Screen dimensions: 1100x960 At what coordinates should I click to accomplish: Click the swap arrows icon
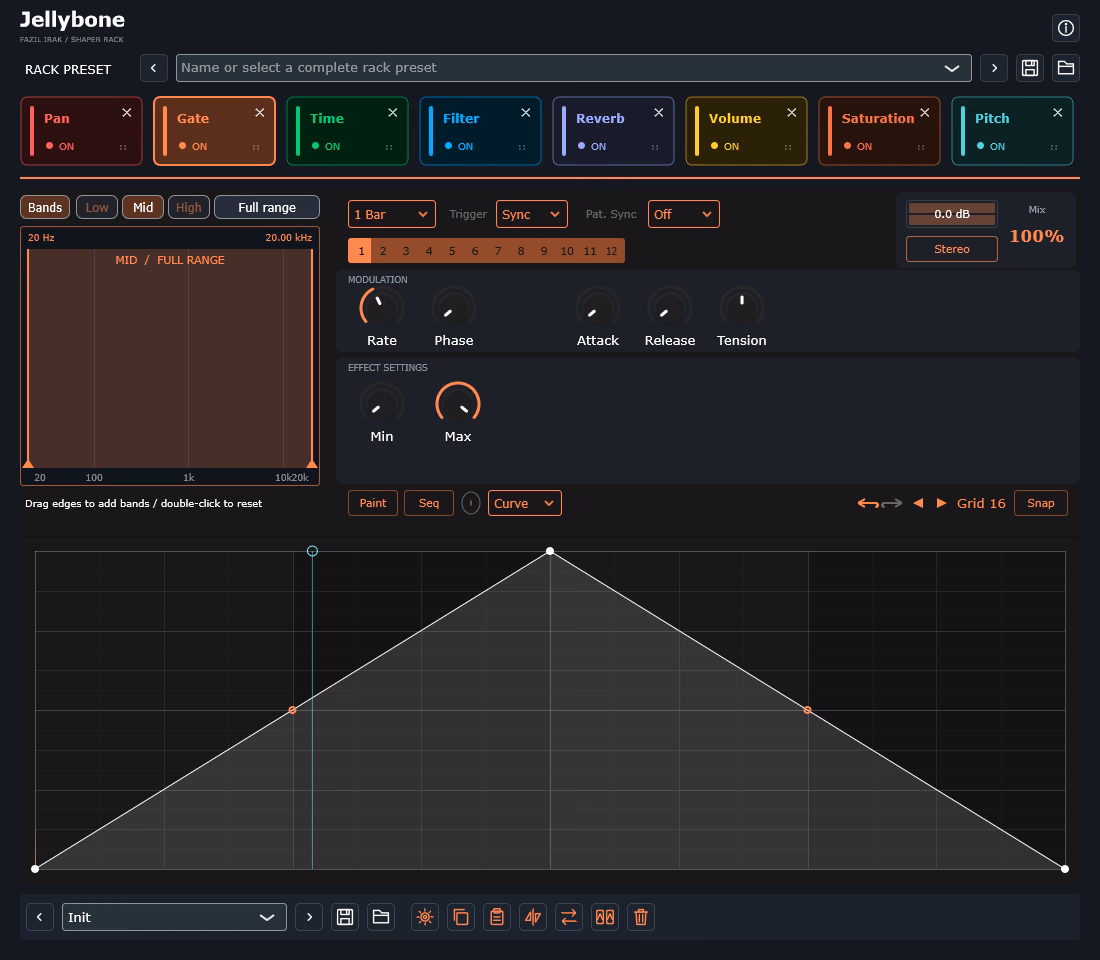(x=569, y=917)
